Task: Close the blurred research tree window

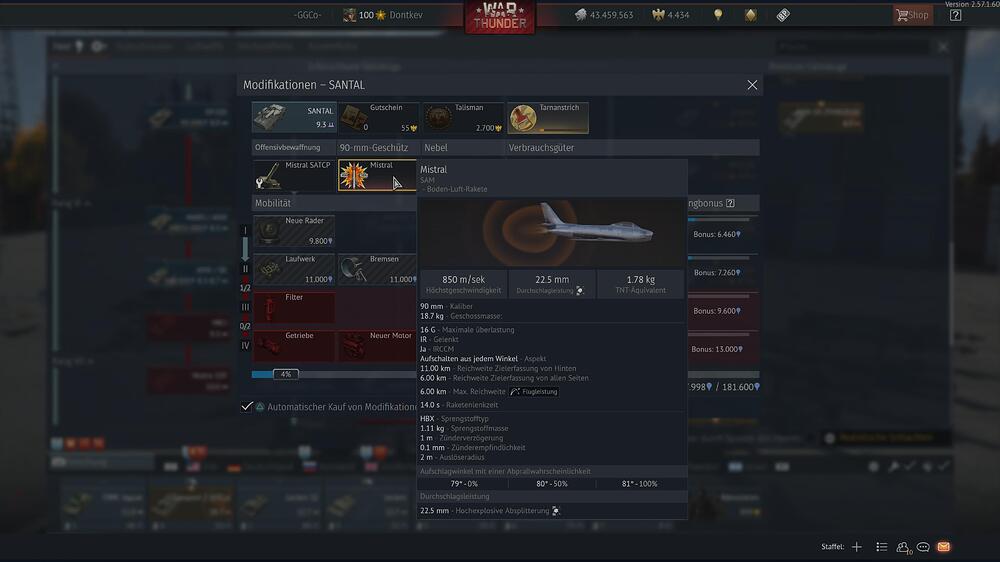Action: point(943,47)
